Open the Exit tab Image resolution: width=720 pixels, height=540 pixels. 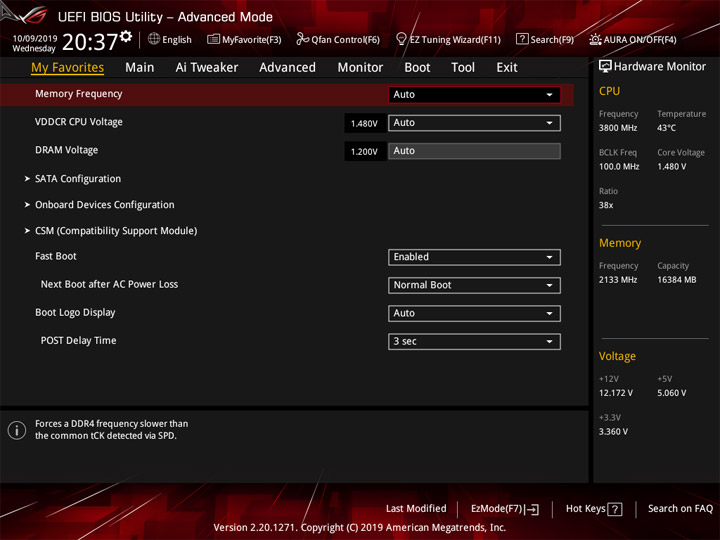pyautogui.click(x=507, y=68)
